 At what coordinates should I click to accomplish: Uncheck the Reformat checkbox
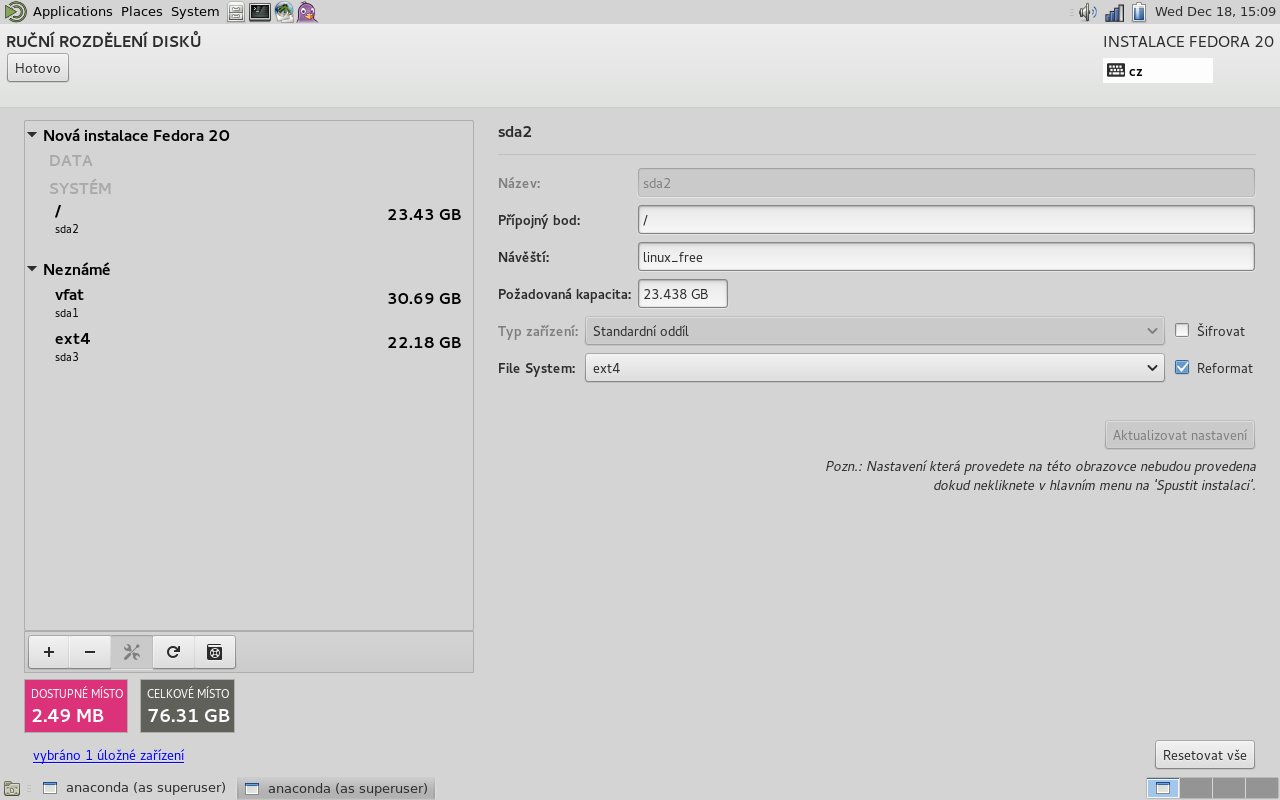pos(1182,367)
